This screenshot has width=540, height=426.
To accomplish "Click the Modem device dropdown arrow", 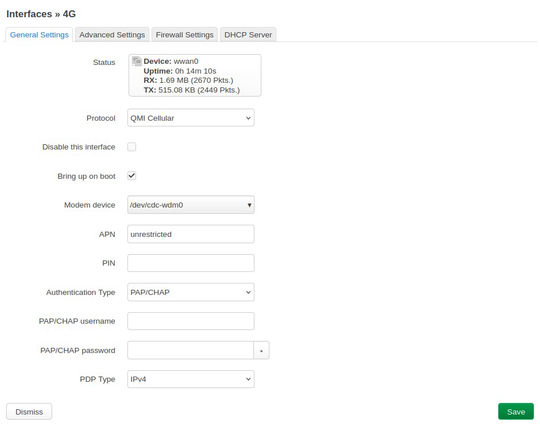I will [x=249, y=205].
